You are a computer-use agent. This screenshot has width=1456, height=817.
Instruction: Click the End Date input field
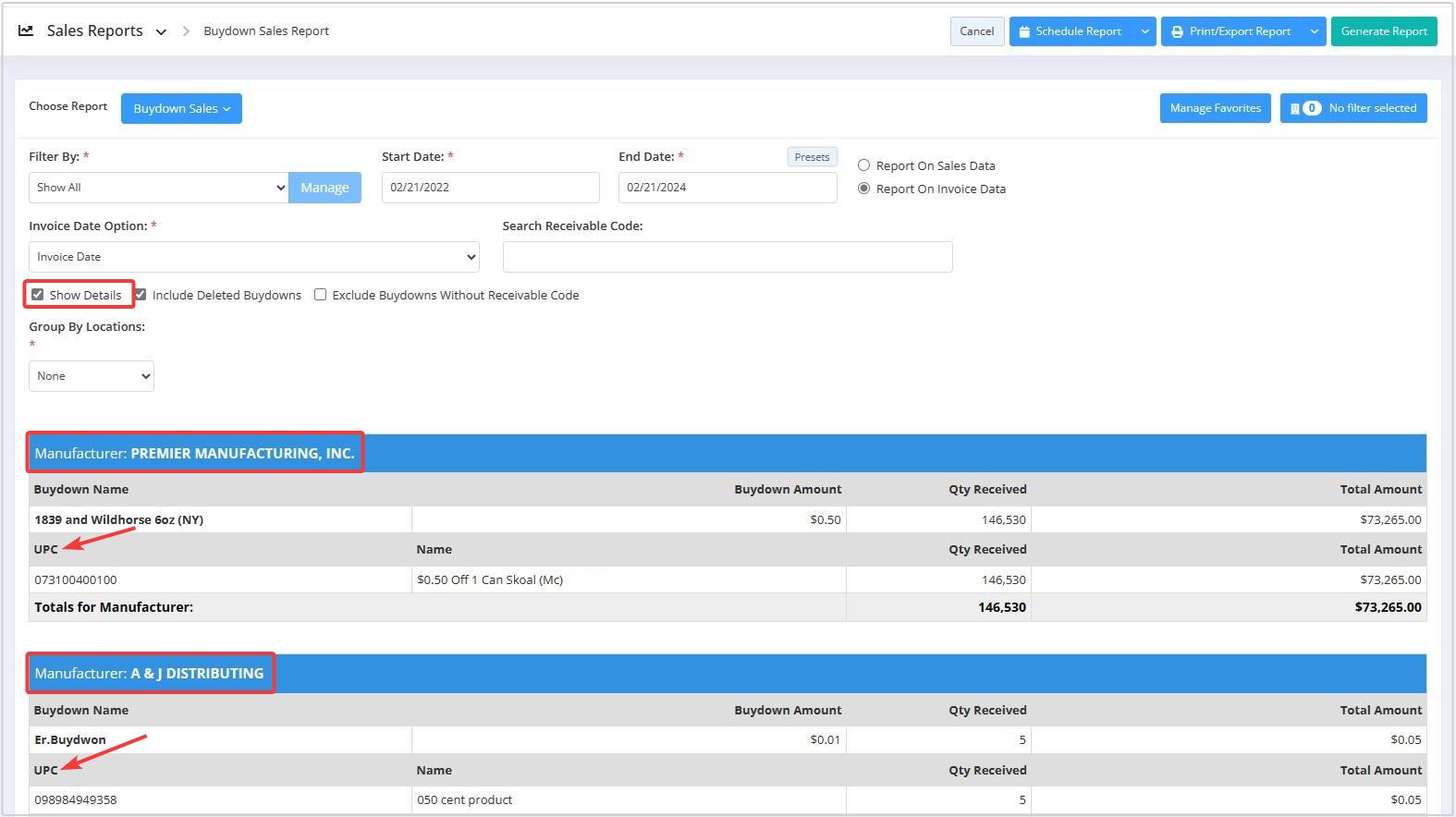pos(728,188)
